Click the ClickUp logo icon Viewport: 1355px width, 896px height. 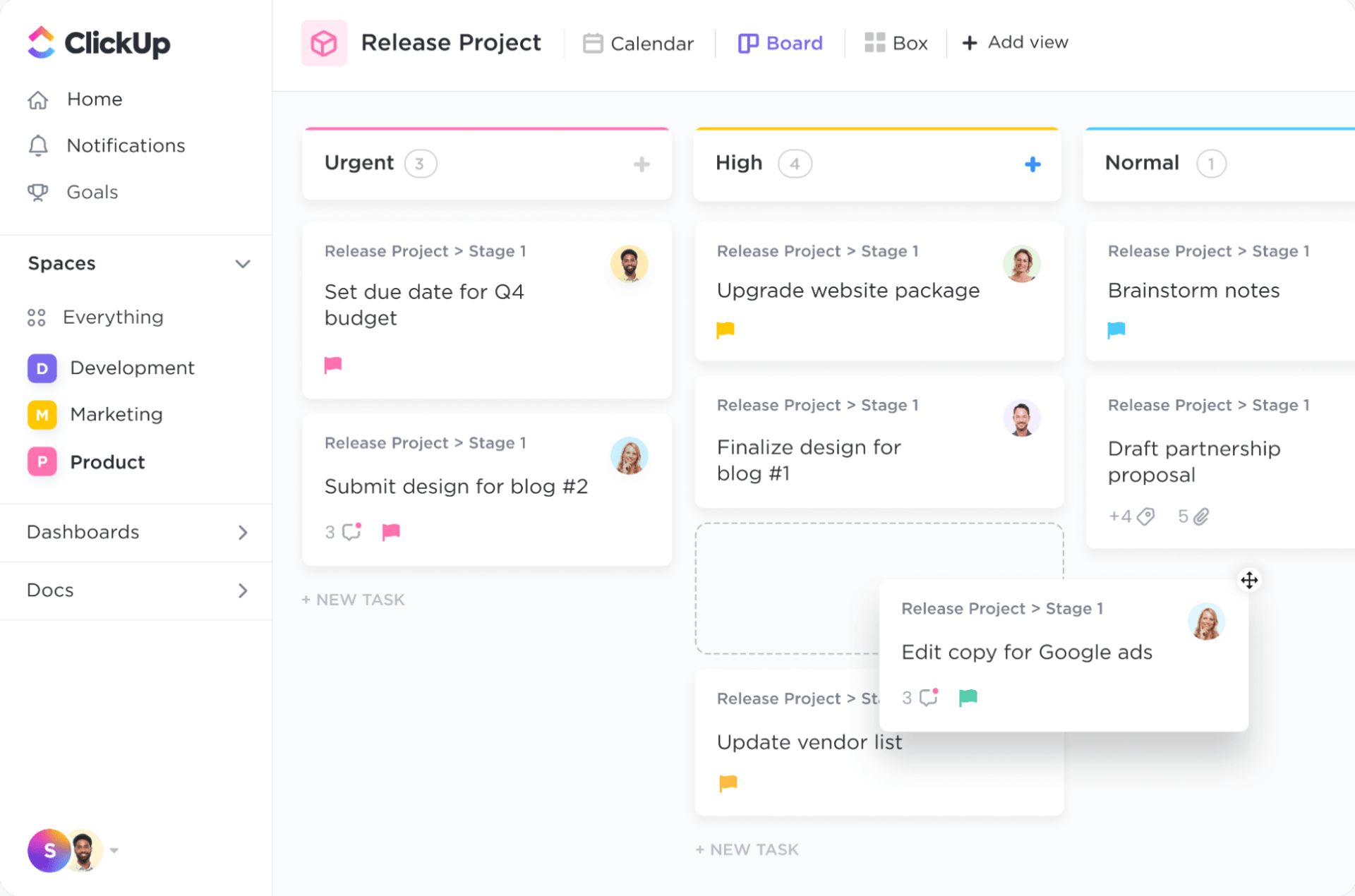coord(41,42)
